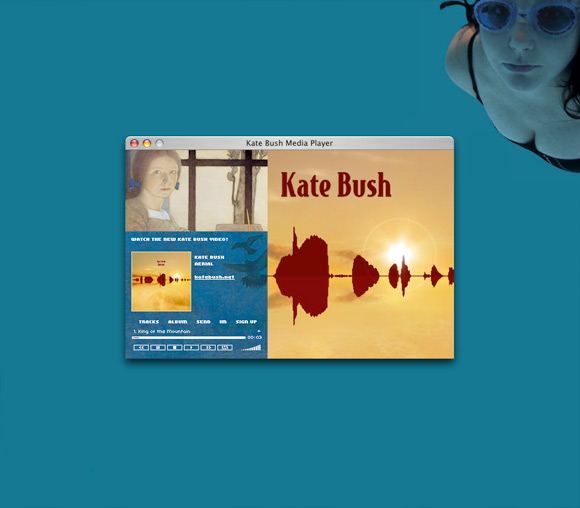The height and width of the screenshot is (508, 580).
Task: Click the Aerial album cover thumbnail
Action: tap(161, 282)
